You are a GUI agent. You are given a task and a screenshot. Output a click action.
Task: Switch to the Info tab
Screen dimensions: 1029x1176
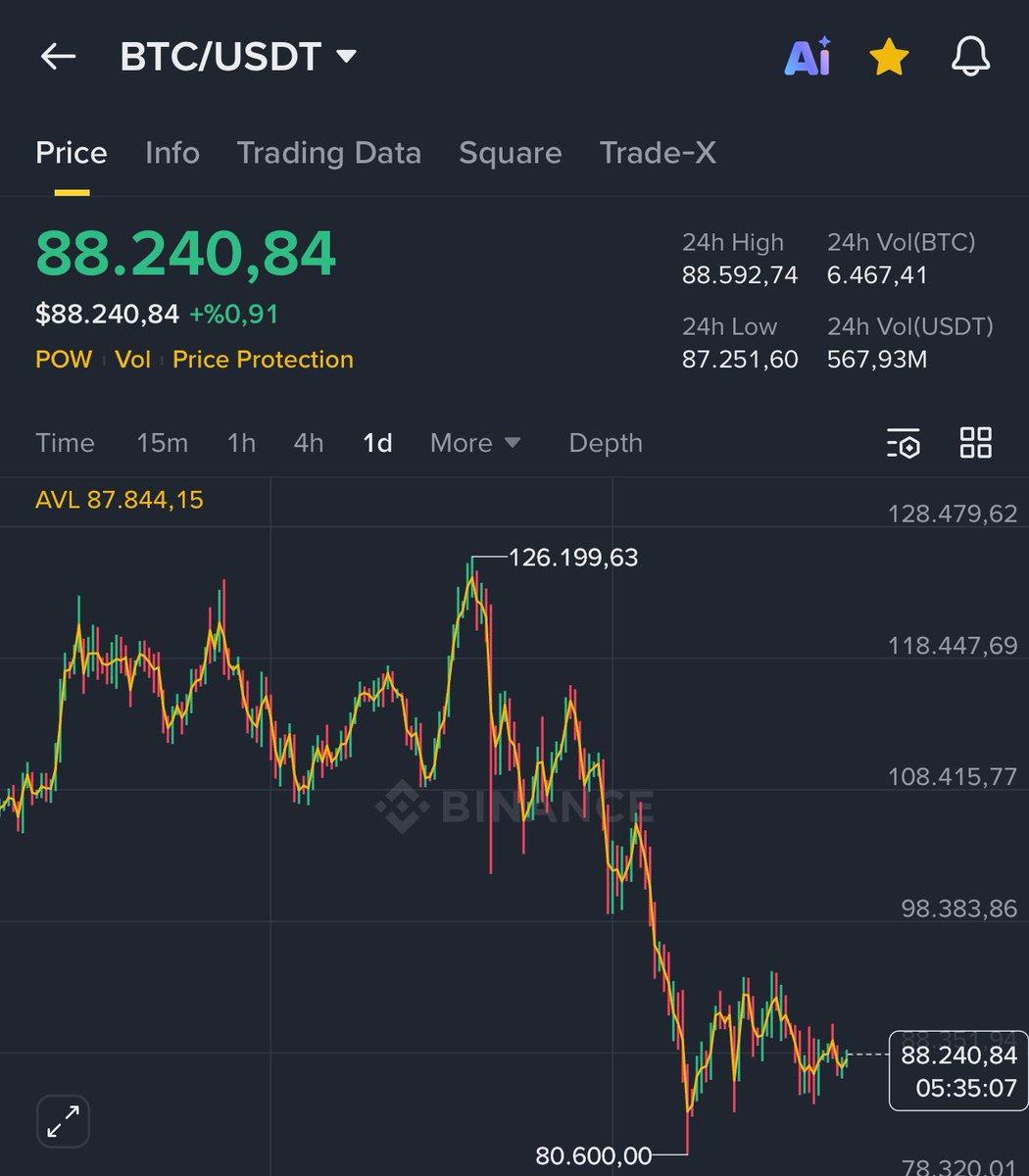pos(171,153)
